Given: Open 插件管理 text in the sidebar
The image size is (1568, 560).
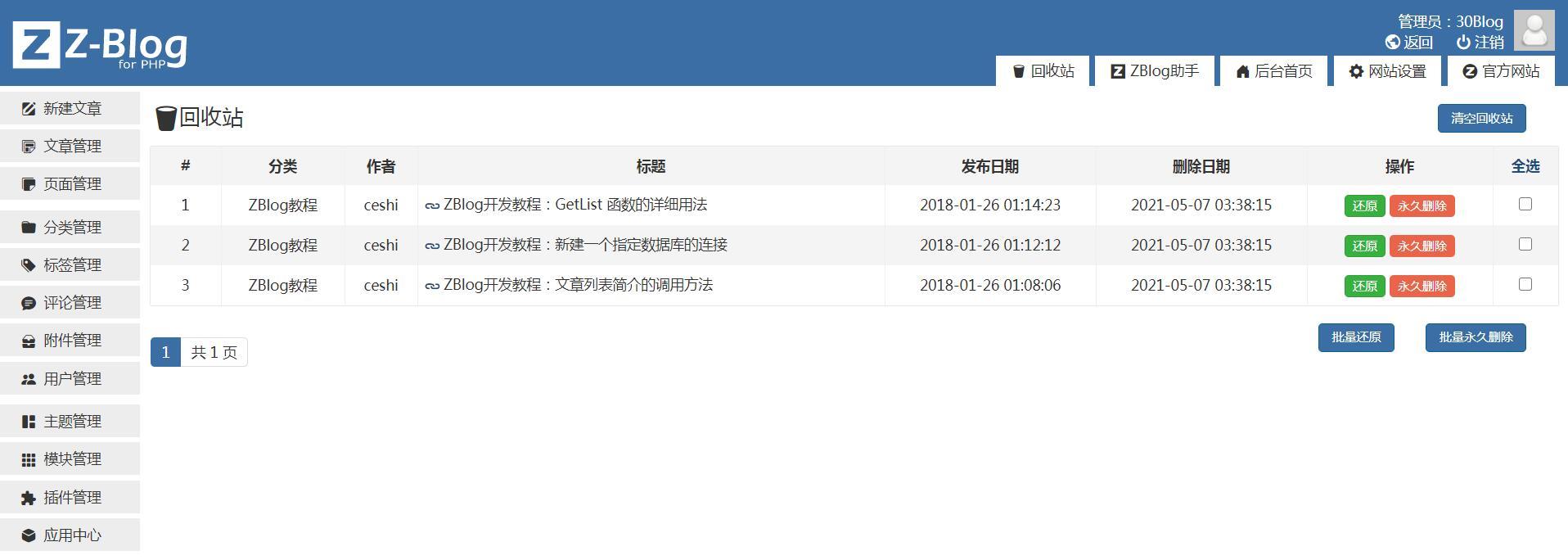Looking at the screenshot, I should point(73,498).
